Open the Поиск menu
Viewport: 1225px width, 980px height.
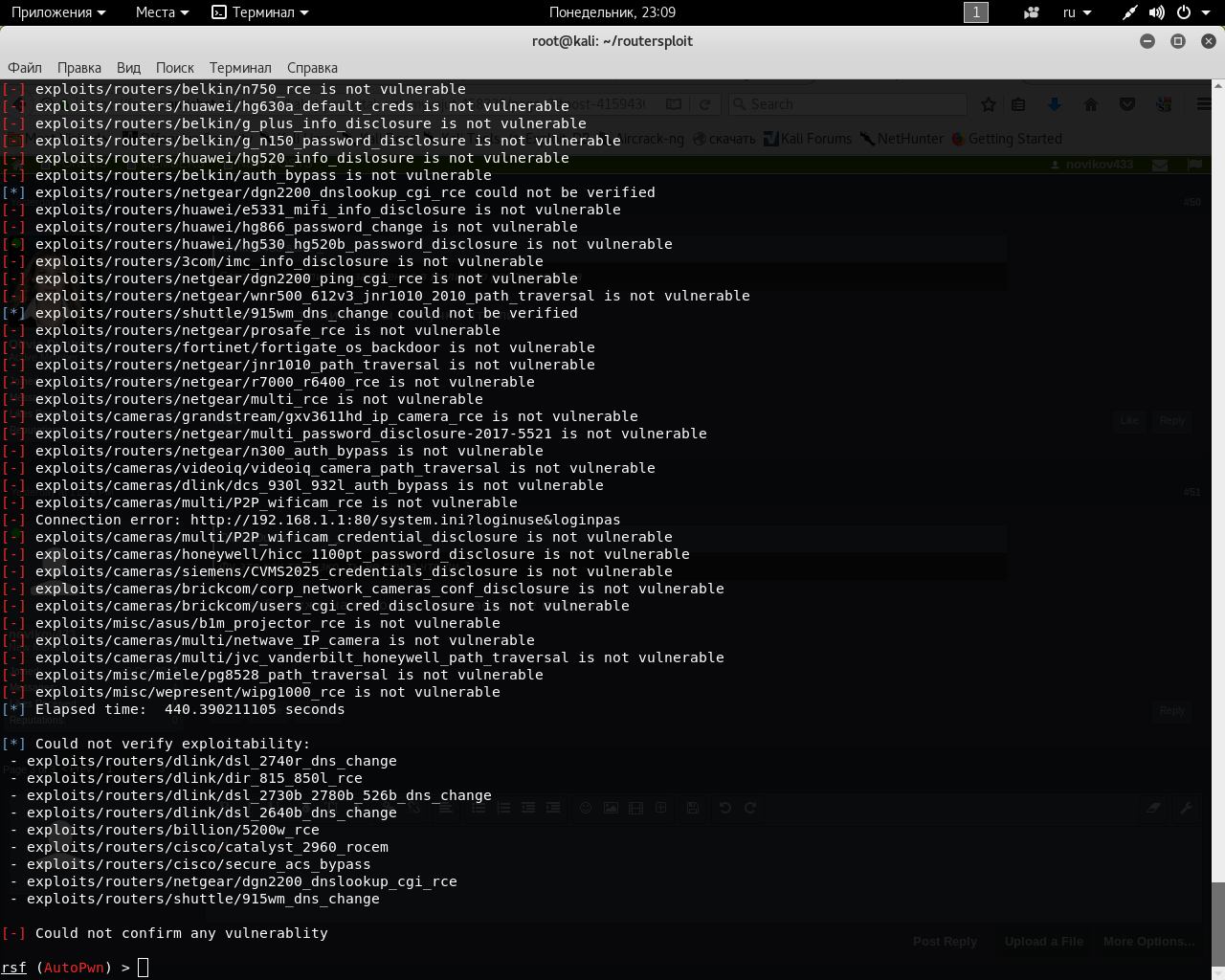pos(174,68)
